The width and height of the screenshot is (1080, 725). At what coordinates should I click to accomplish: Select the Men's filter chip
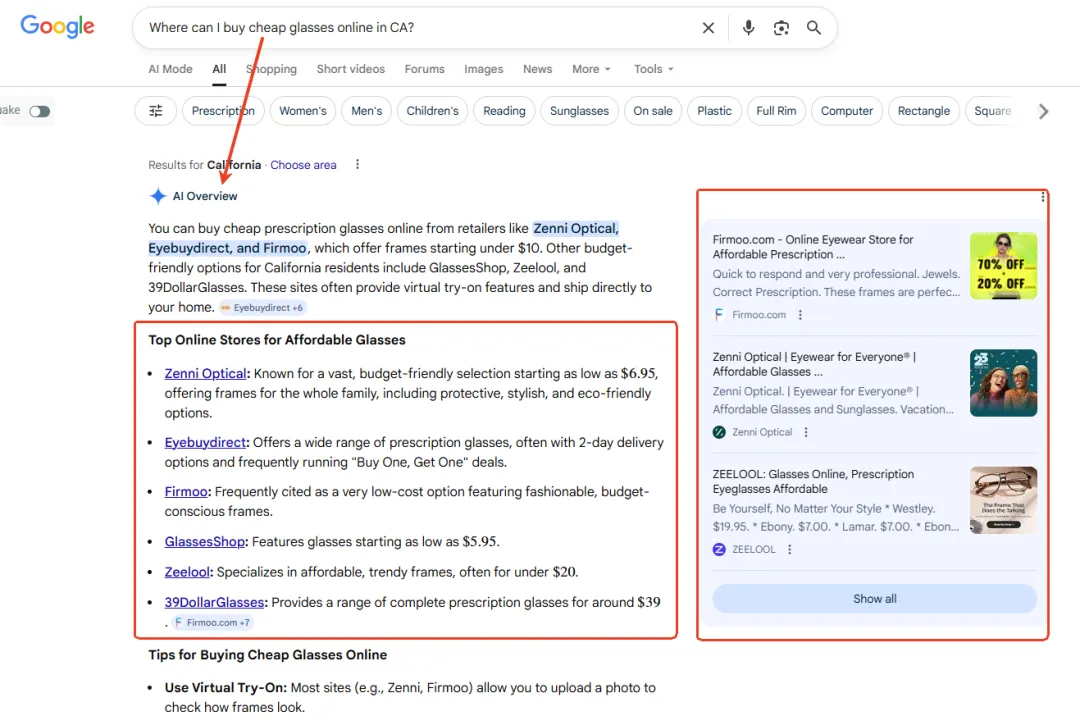(x=366, y=111)
